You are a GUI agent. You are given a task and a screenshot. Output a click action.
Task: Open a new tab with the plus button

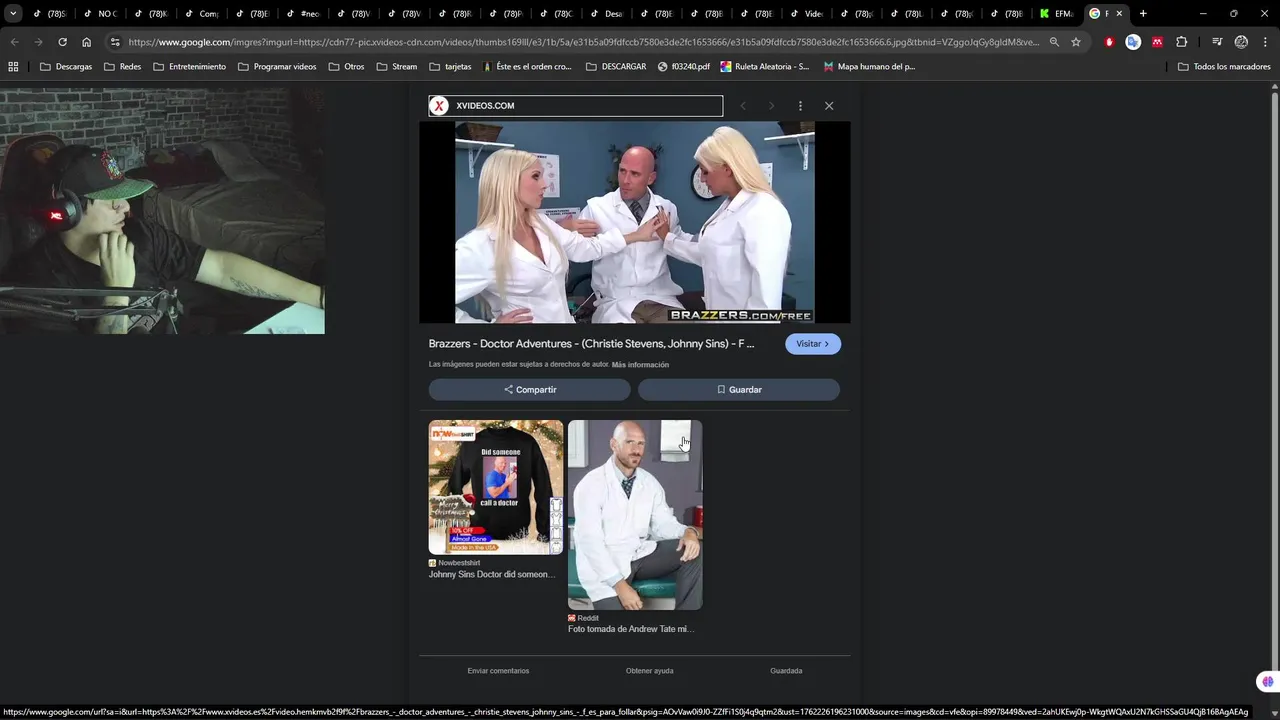(x=1143, y=14)
